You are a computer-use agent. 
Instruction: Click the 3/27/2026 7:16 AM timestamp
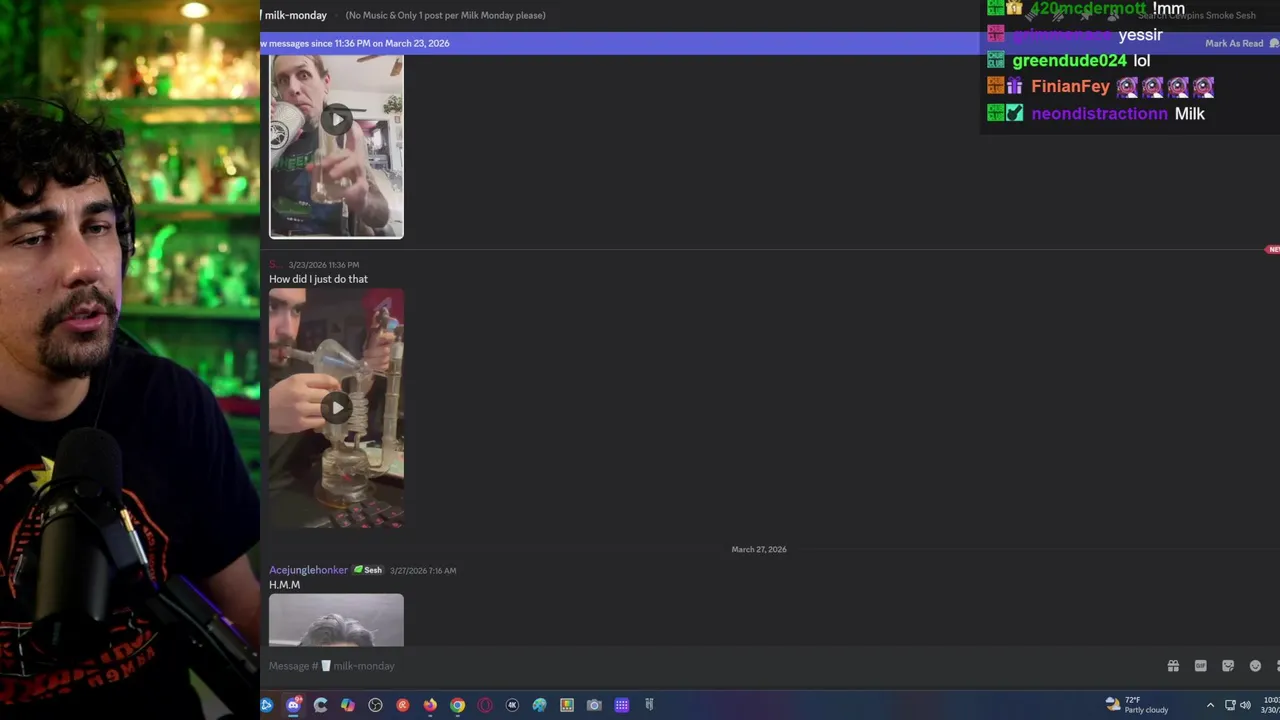click(x=423, y=570)
